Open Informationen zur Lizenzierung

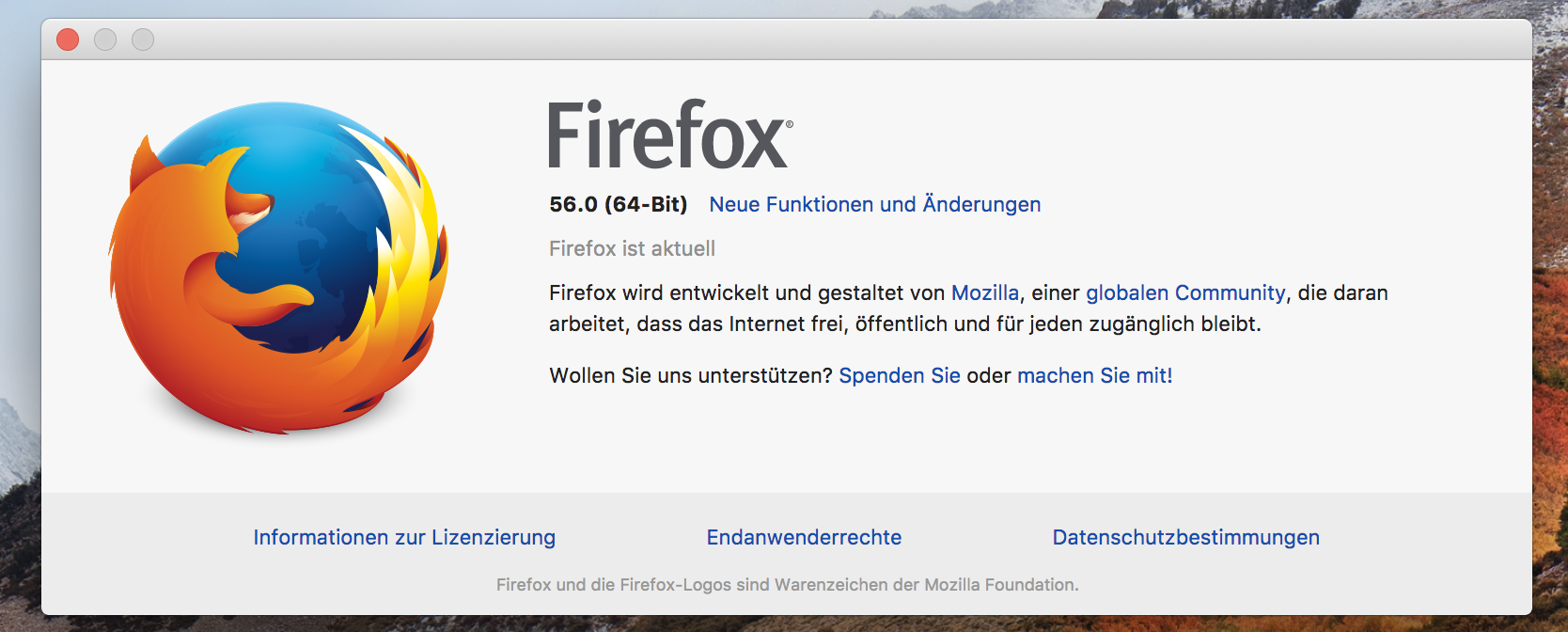tap(404, 537)
